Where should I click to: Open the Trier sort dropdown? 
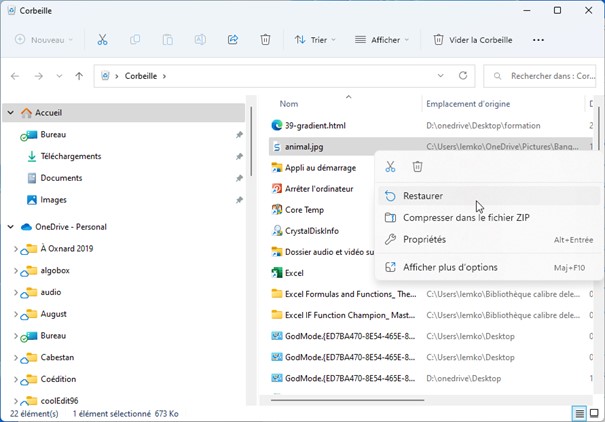click(x=314, y=40)
